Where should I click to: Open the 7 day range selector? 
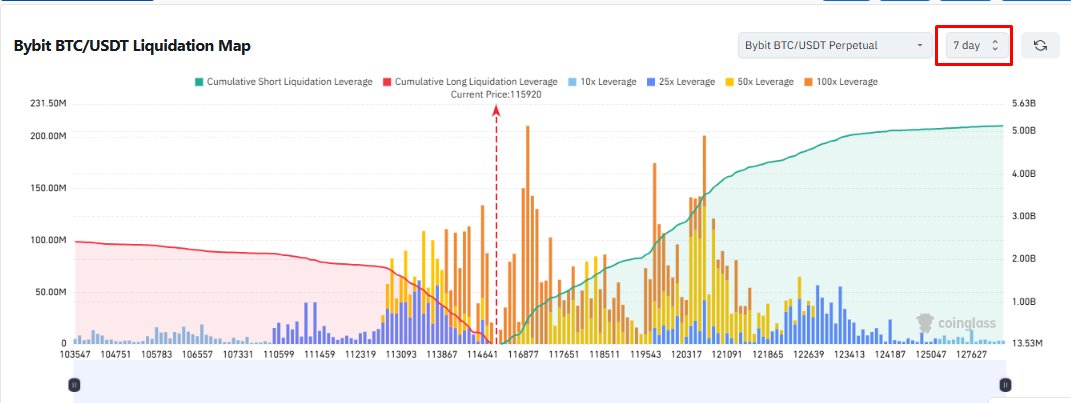tap(975, 46)
